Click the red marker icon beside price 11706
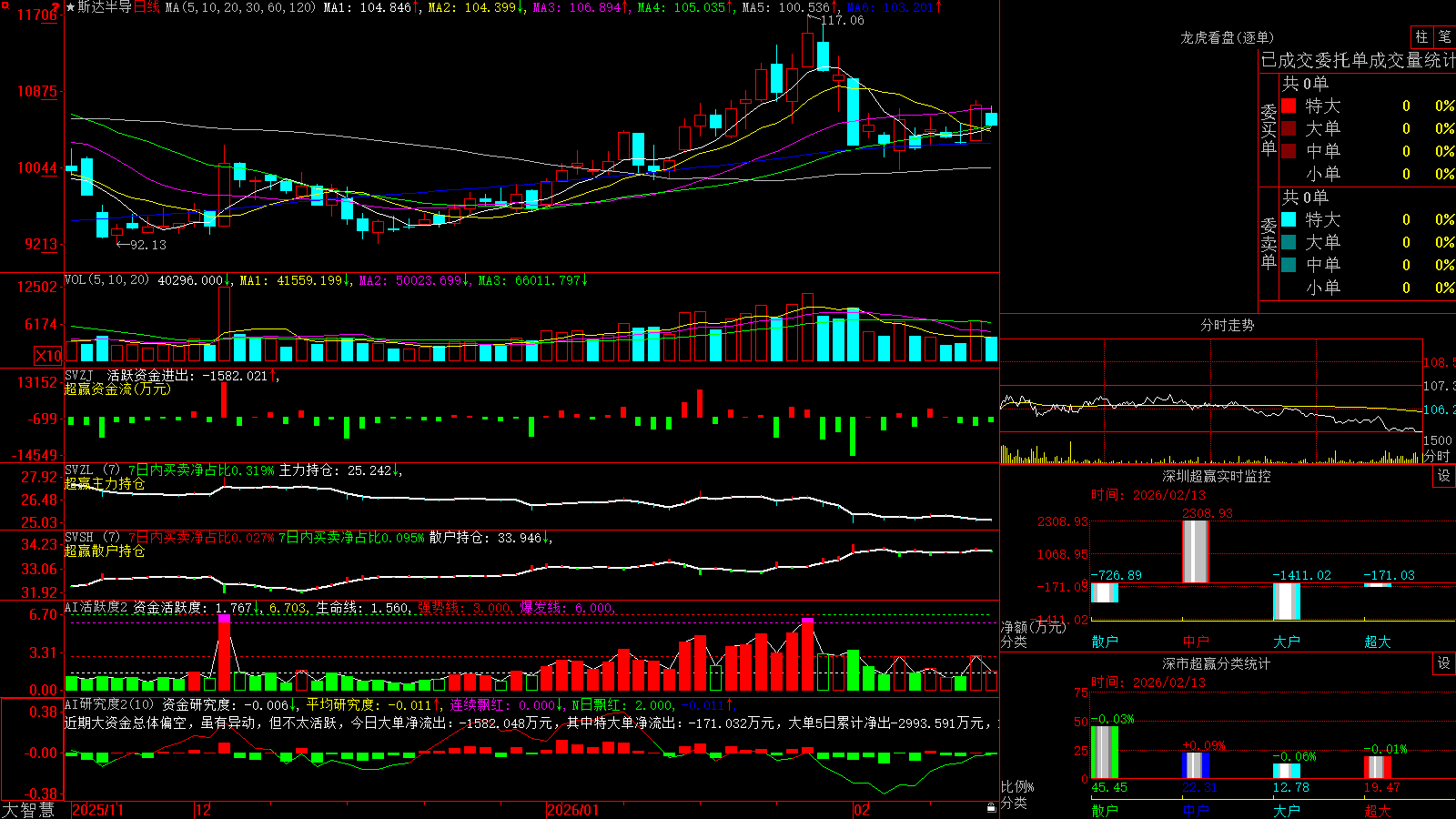 (56, 8)
